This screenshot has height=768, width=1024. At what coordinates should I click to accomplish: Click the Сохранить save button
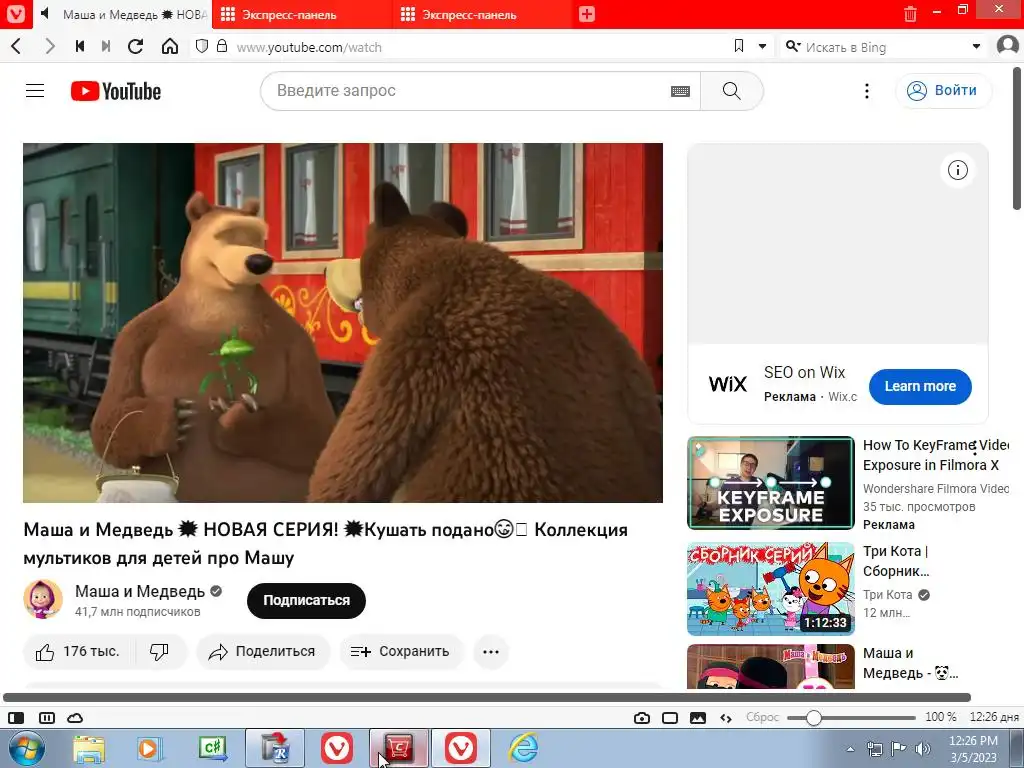pyautogui.click(x=401, y=652)
